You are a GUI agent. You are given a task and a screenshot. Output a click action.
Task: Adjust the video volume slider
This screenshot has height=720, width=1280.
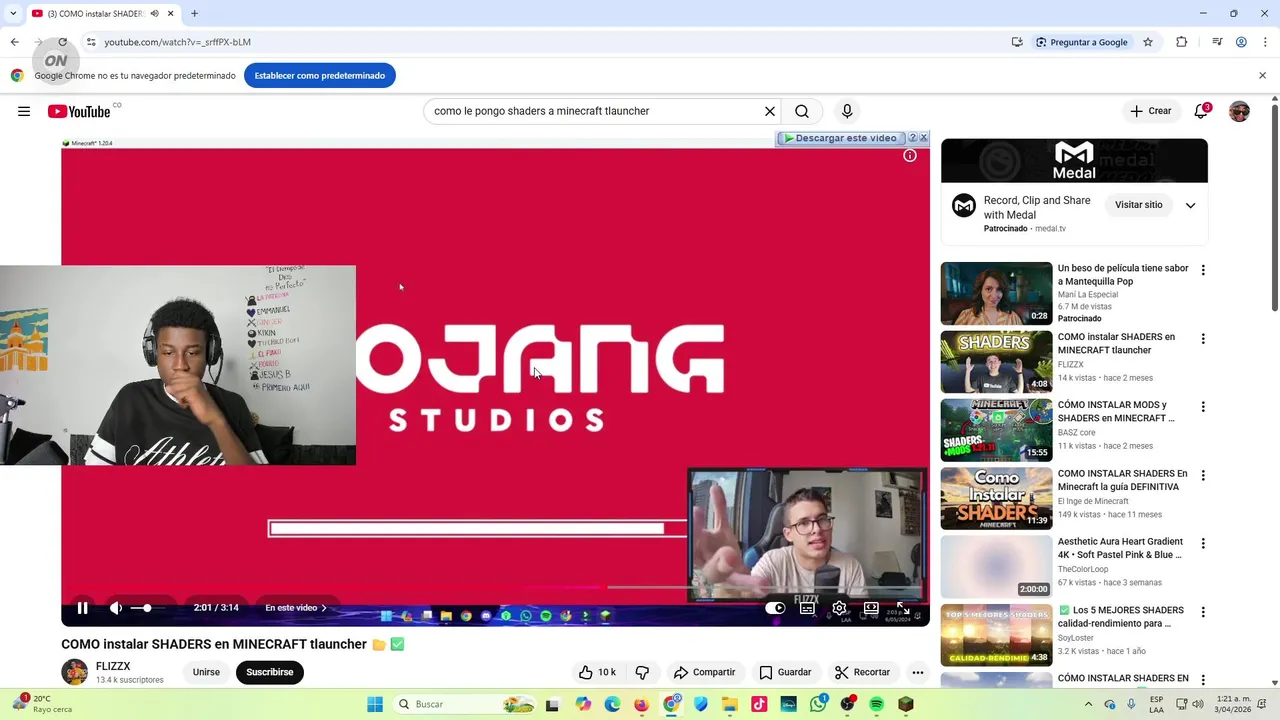(x=146, y=608)
